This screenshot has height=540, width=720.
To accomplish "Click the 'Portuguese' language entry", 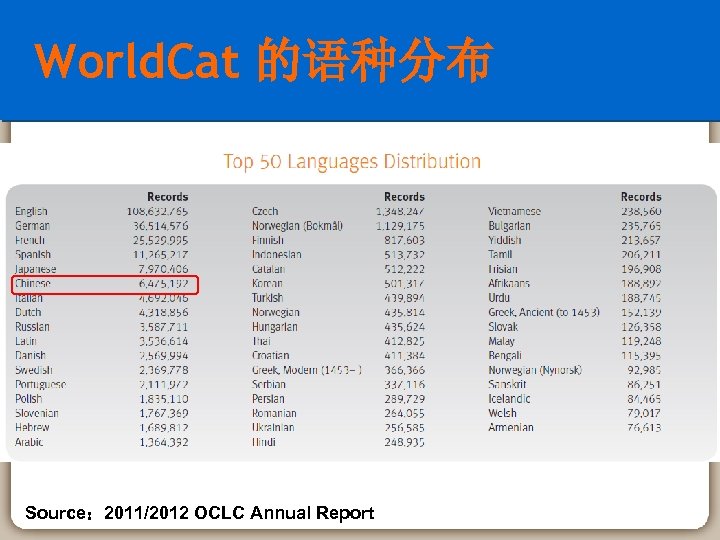I will 40,384.
